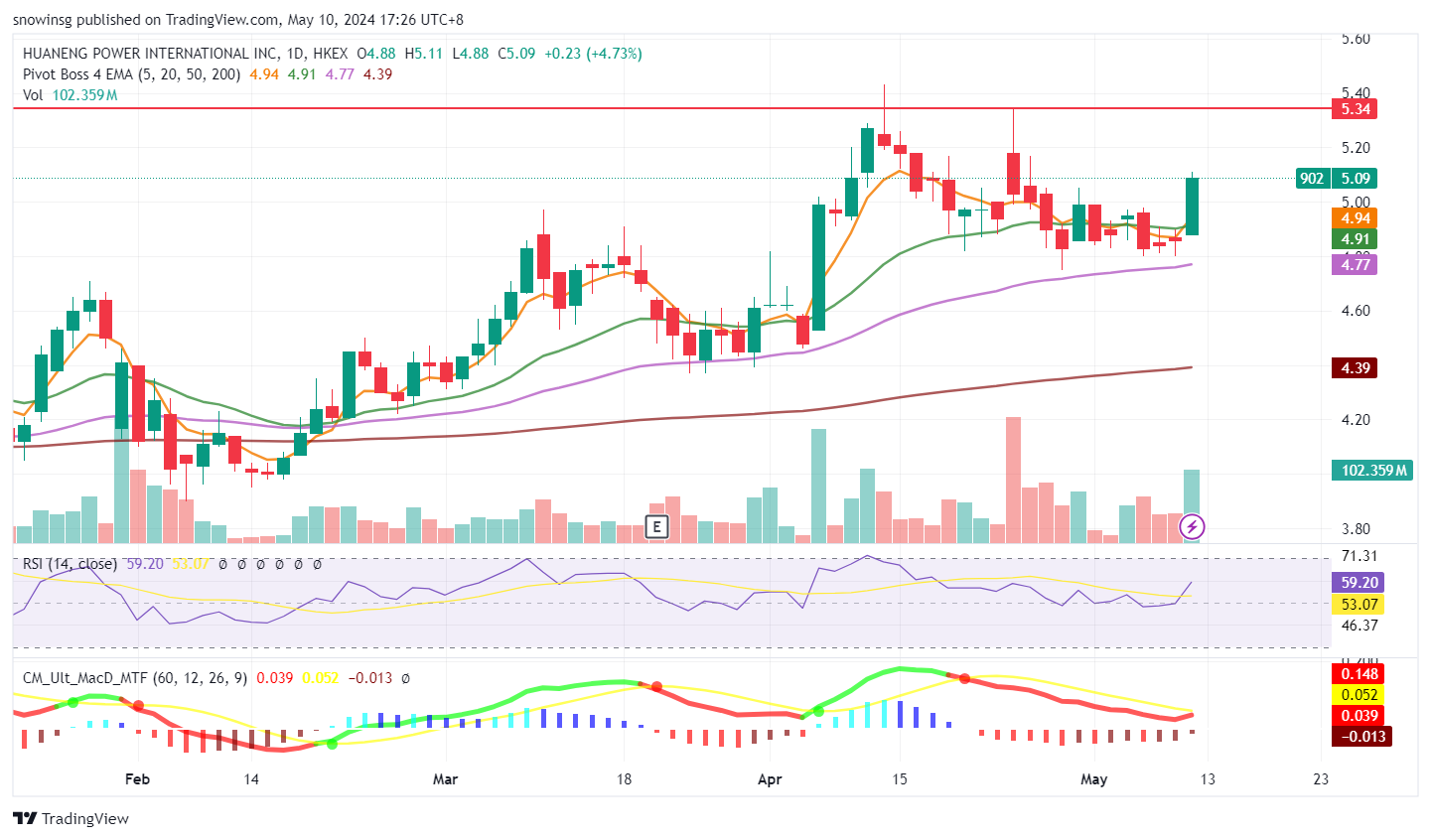
Task: Click the Vol indicator legend label
Action: 33,95
